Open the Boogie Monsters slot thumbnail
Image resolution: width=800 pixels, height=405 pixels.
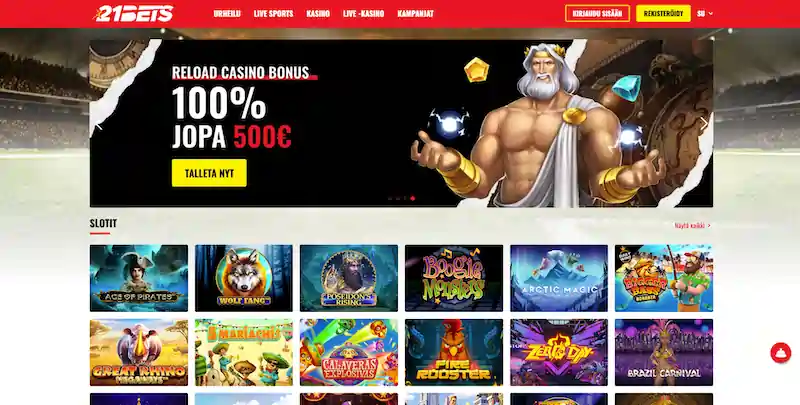(454, 278)
